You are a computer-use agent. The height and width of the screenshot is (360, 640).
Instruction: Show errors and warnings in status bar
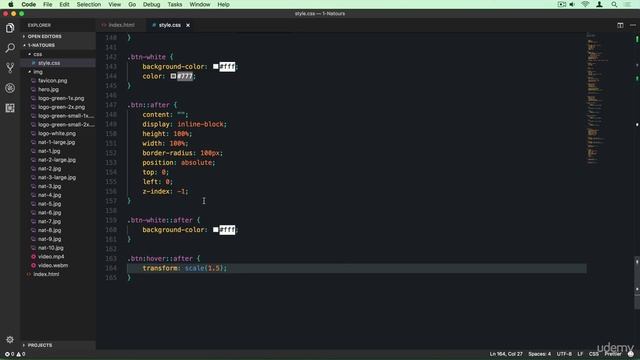coord(15,354)
